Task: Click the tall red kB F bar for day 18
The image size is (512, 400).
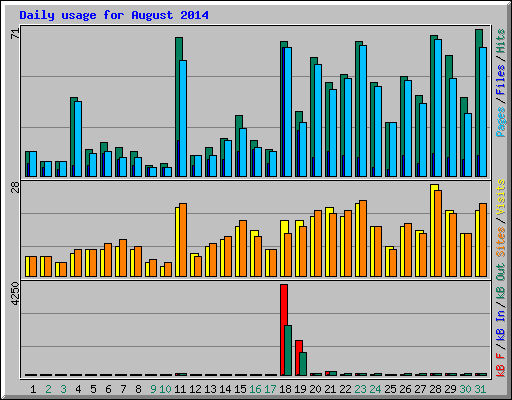Action: pos(283,330)
